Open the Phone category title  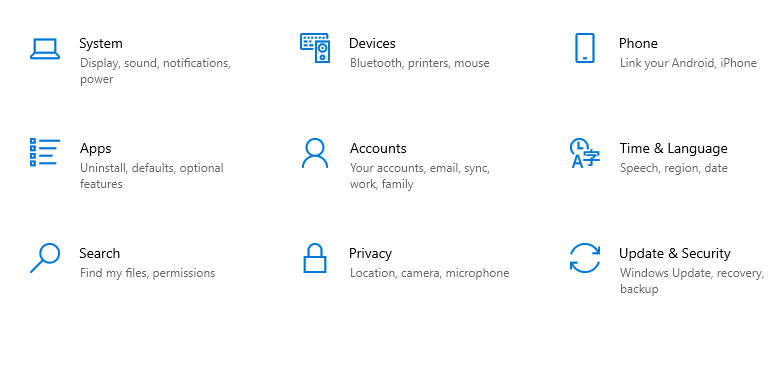click(638, 44)
